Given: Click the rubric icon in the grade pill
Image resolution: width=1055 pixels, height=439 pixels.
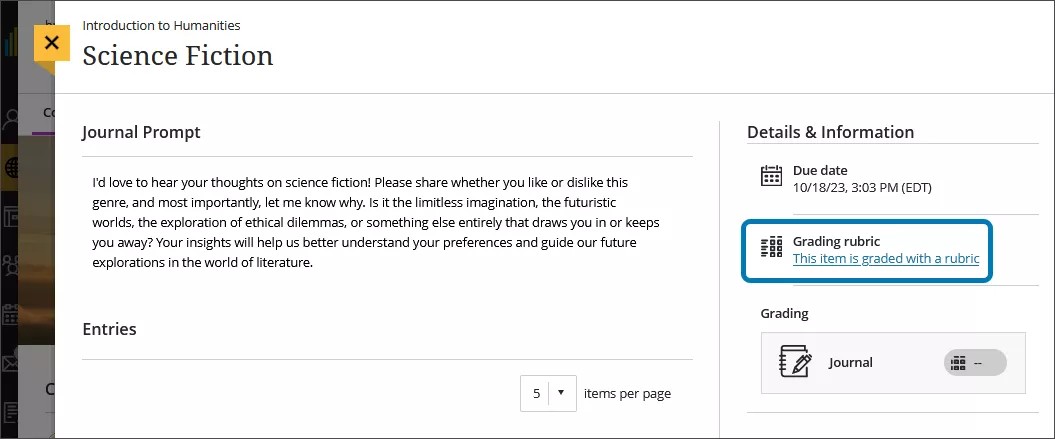Looking at the screenshot, I should pos(958,363).
